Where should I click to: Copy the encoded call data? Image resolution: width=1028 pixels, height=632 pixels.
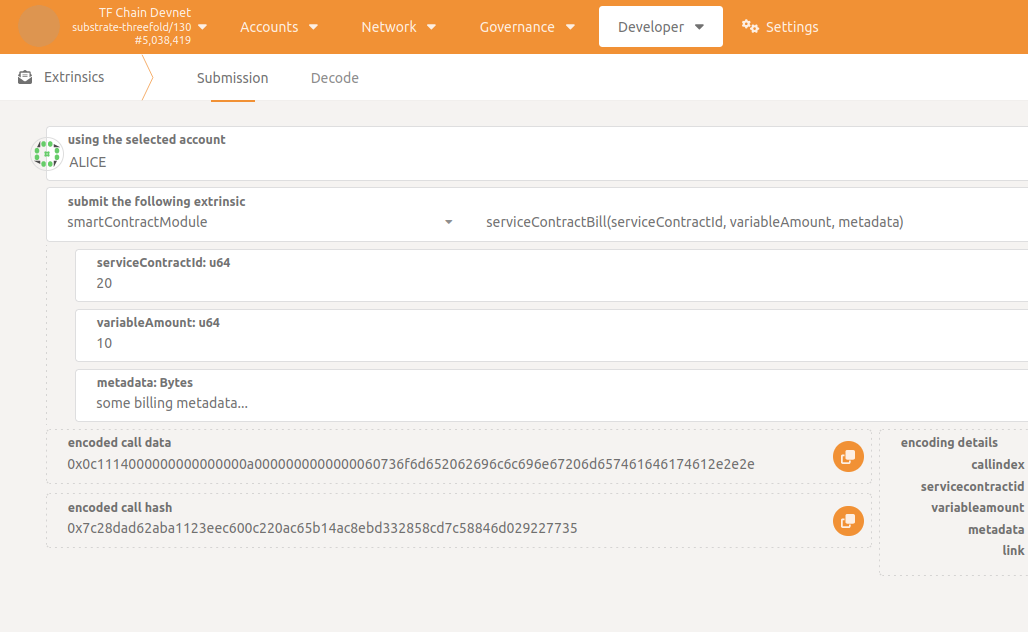click(848, 457)
